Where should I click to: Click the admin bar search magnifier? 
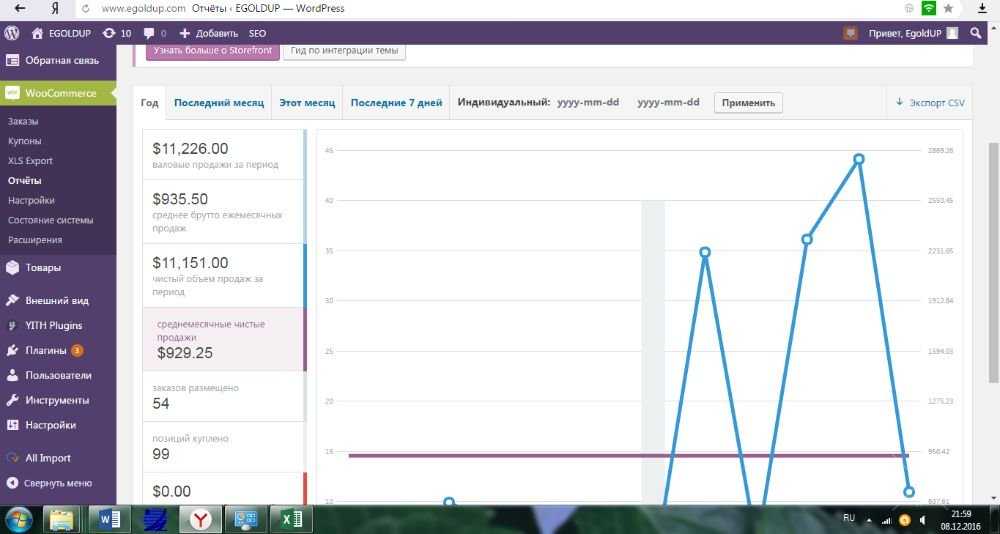(976, 33)
